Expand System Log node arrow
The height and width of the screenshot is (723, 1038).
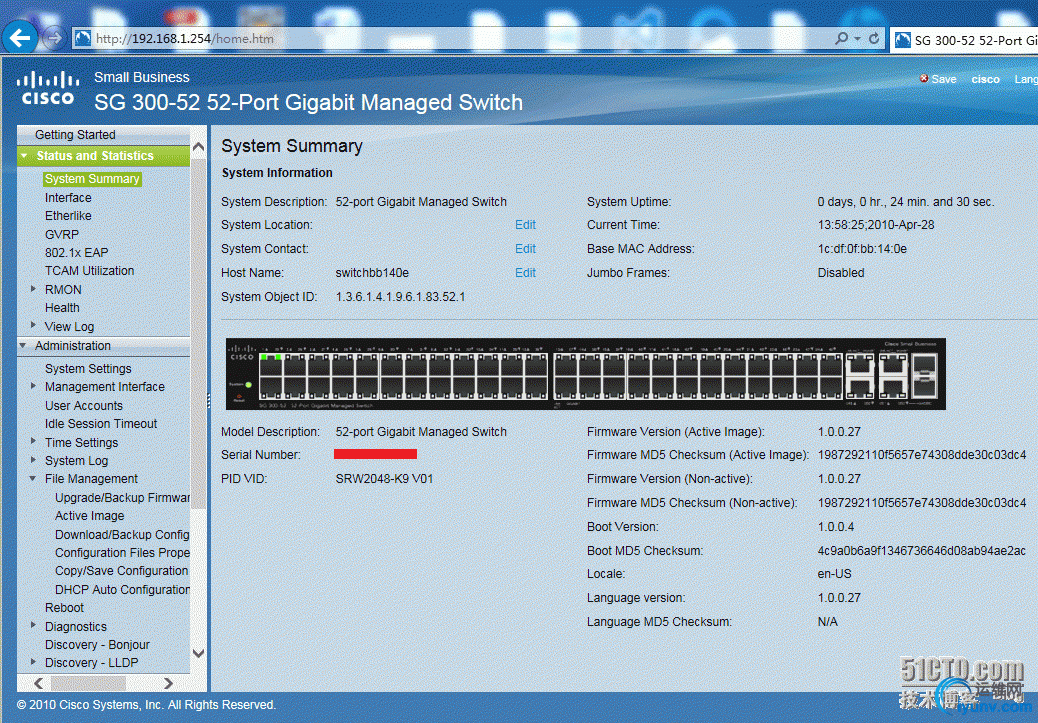[33, 459]
